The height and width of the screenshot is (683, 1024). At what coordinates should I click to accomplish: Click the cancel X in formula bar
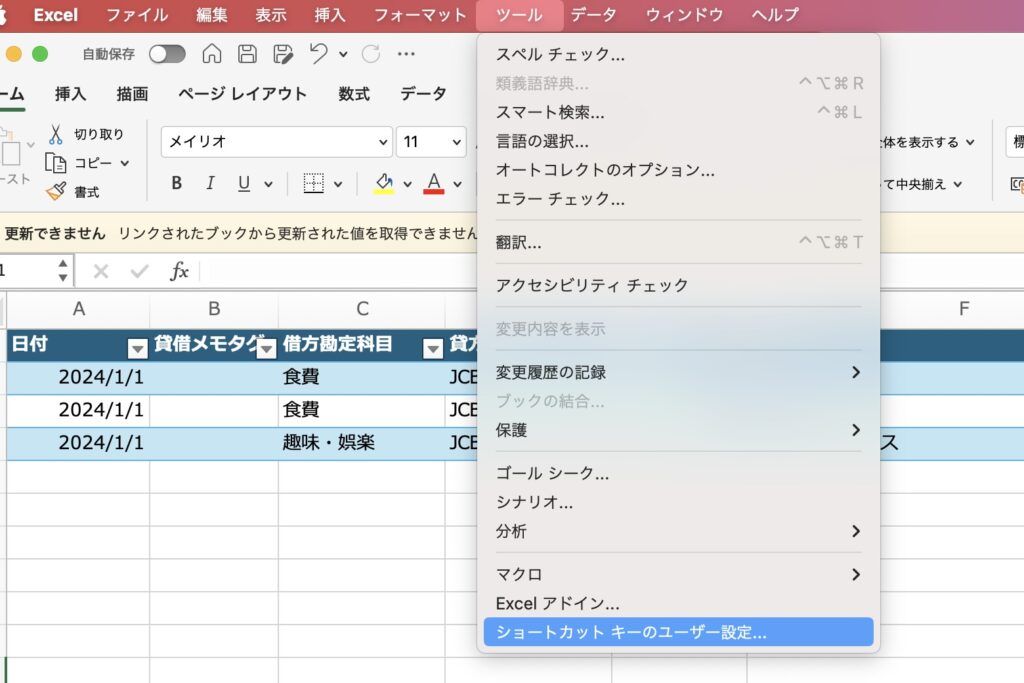pyautogui.click(x=101, y=271)
